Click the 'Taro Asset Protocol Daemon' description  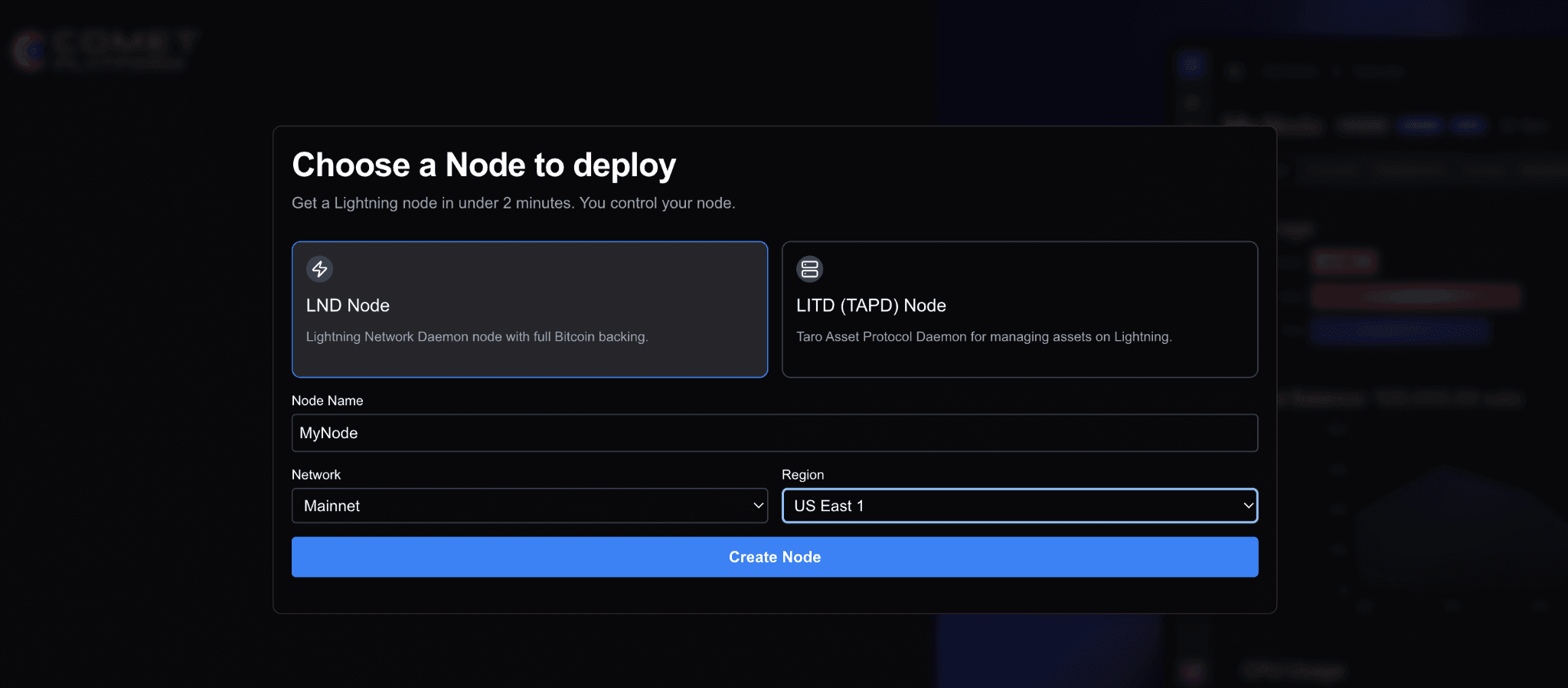[x=984, y=336]
